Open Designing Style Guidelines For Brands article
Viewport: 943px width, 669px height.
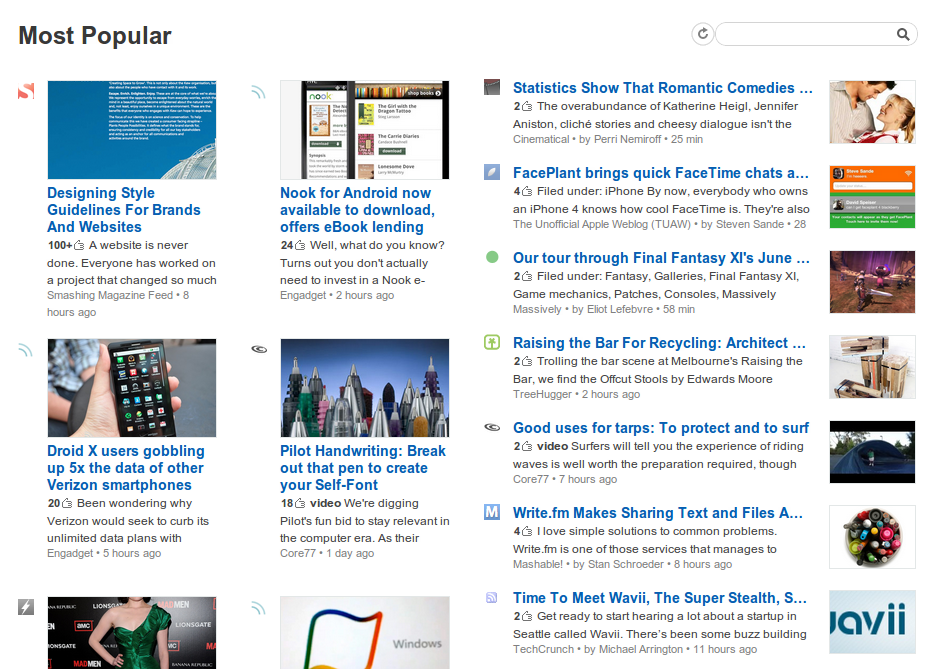click(124, 210)
